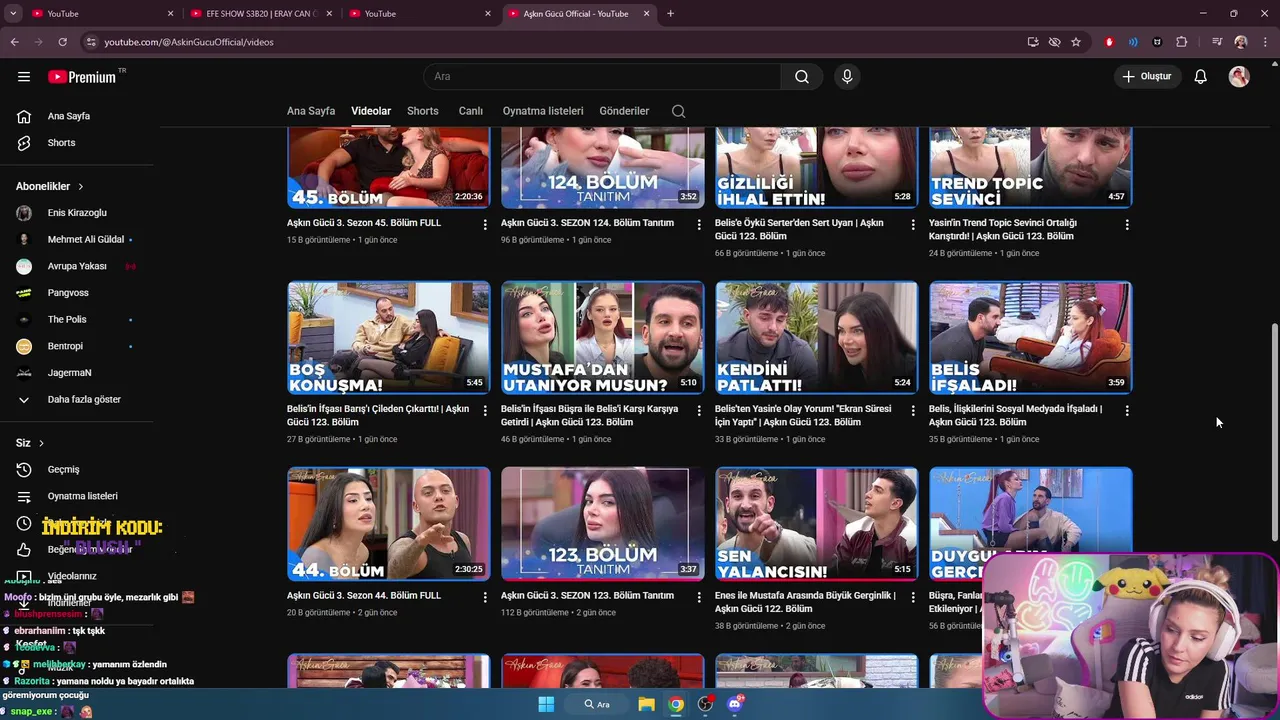
Task: Open options for Belis'ten Yasin'e Olay Yorum video
Action: [x=913, y=410]
